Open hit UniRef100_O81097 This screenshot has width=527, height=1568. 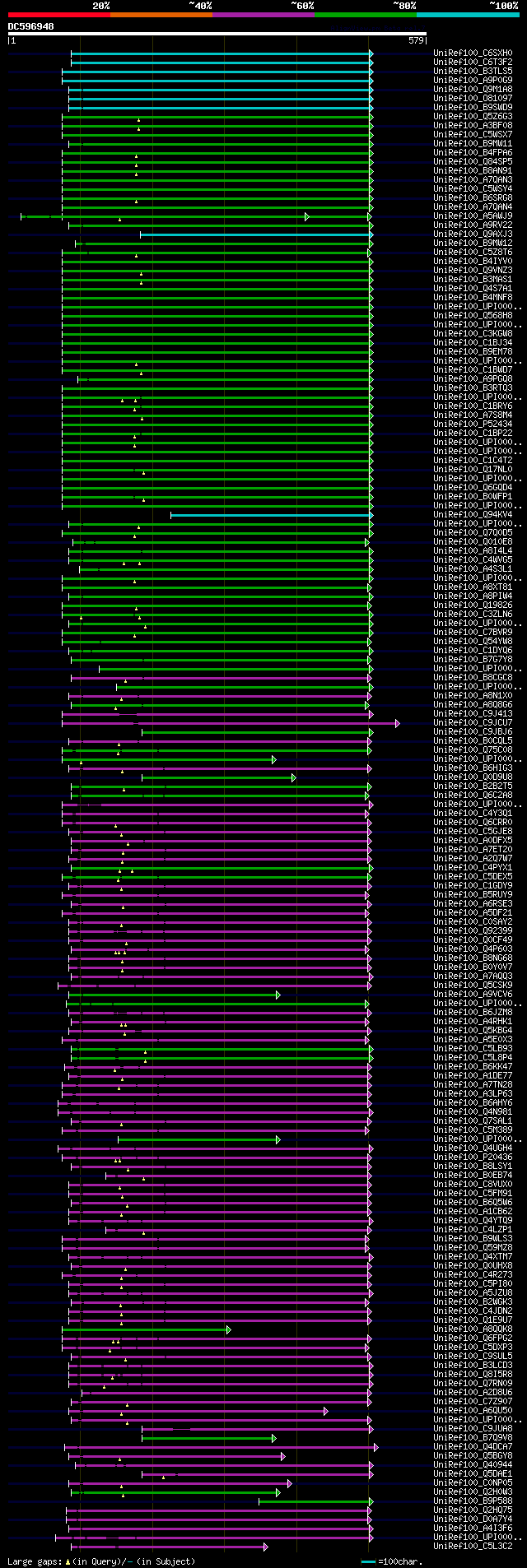(x=473, y=99)
